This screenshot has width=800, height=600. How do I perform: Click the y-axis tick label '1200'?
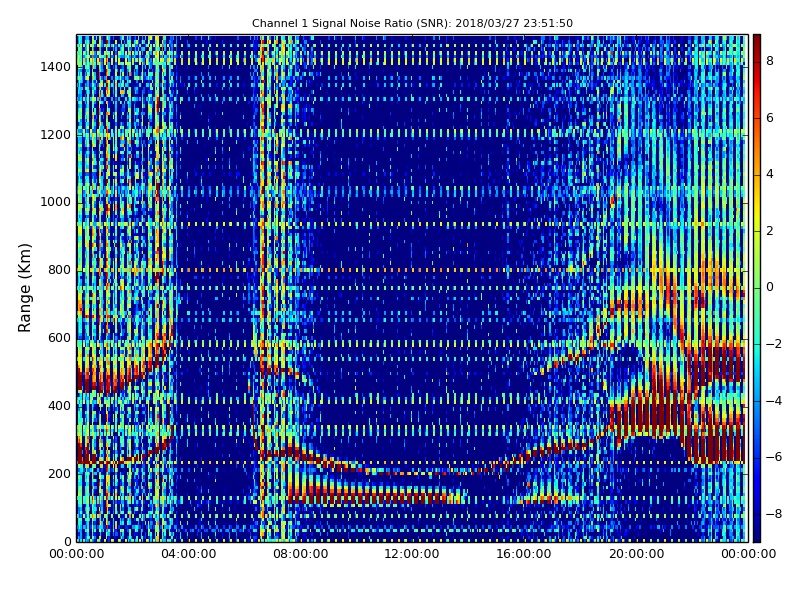(56, 135)
